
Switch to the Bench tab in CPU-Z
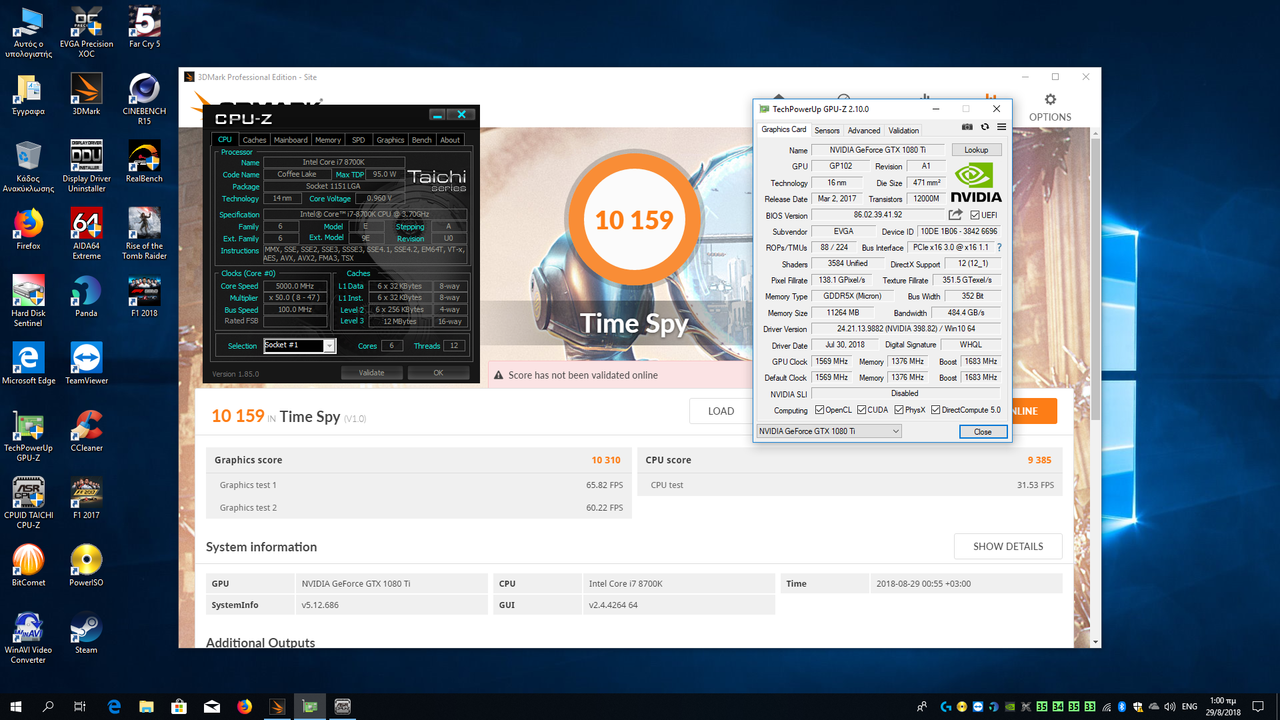(422, 140)
